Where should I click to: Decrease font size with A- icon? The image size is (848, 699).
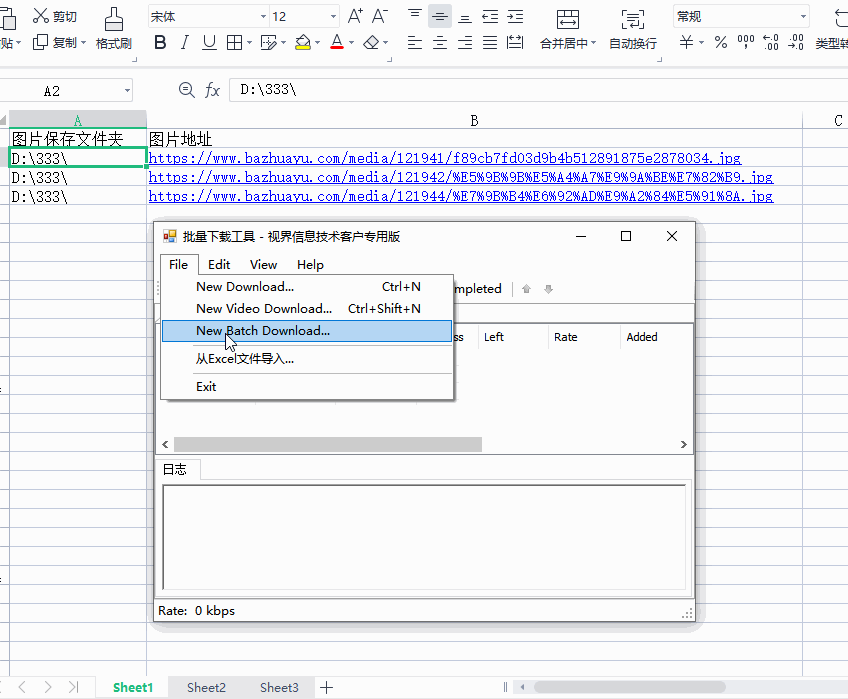380,16
